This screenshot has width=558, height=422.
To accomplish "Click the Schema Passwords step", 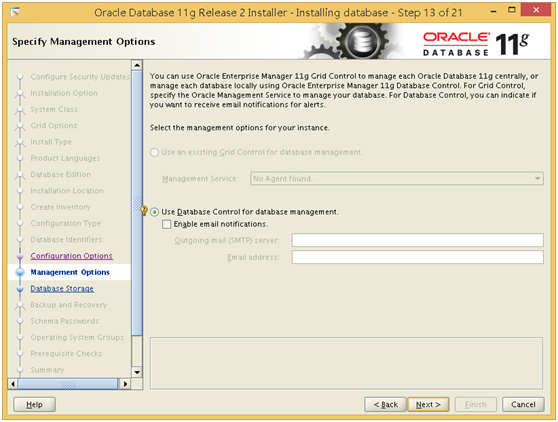I will tap(64, 321).
